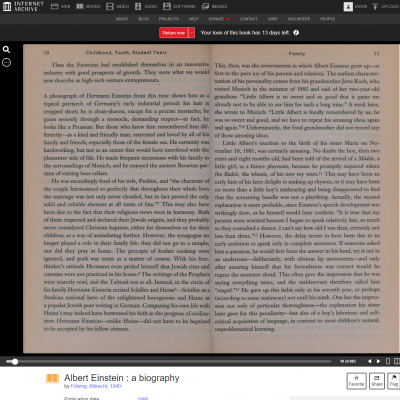Share this book

coord(377,381)
